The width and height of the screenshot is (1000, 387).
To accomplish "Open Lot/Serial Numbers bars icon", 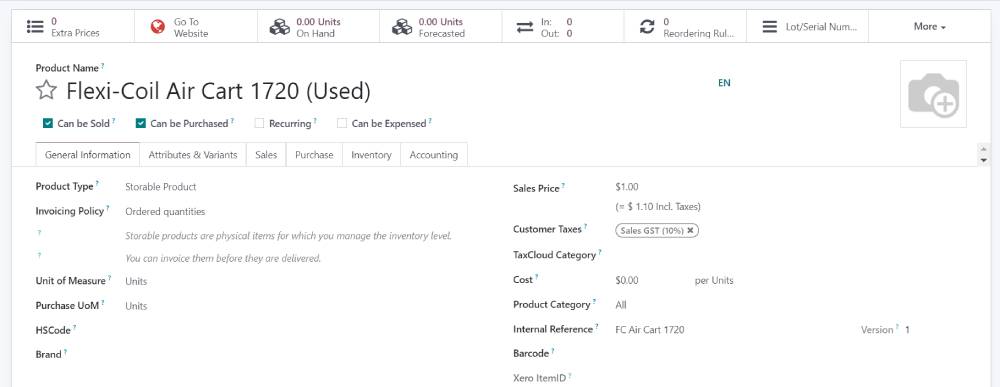I will 770,27.
